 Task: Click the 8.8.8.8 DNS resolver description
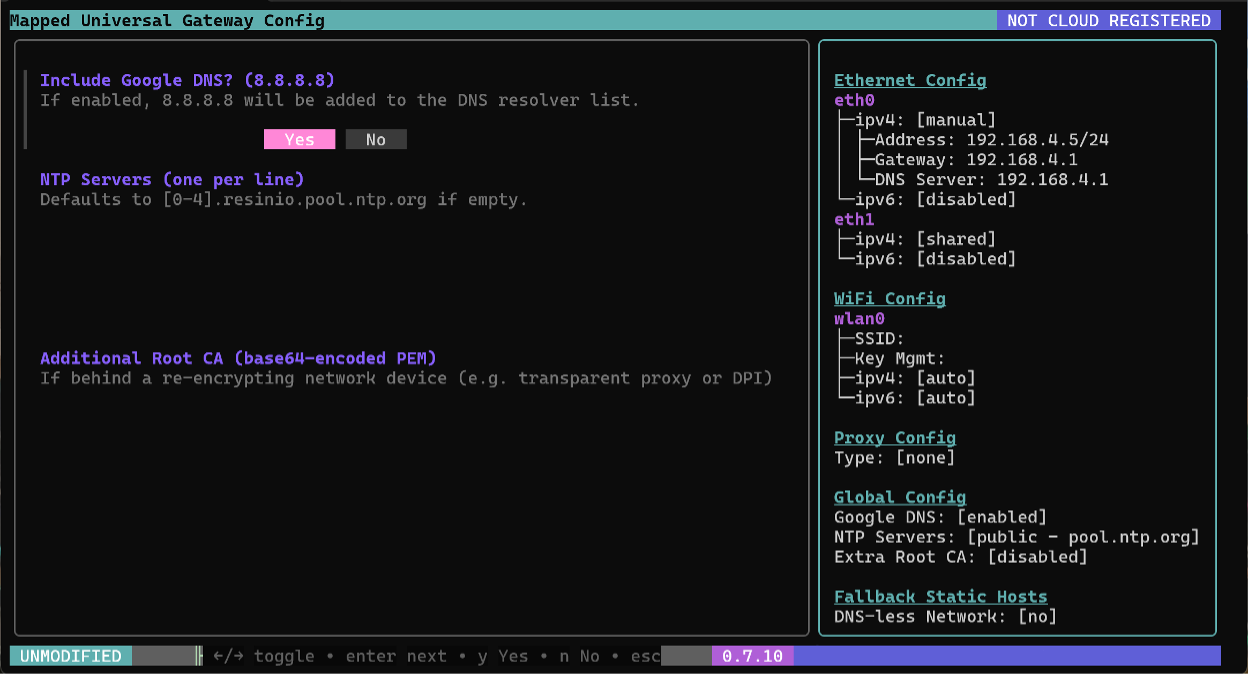[x=339, y=100]
